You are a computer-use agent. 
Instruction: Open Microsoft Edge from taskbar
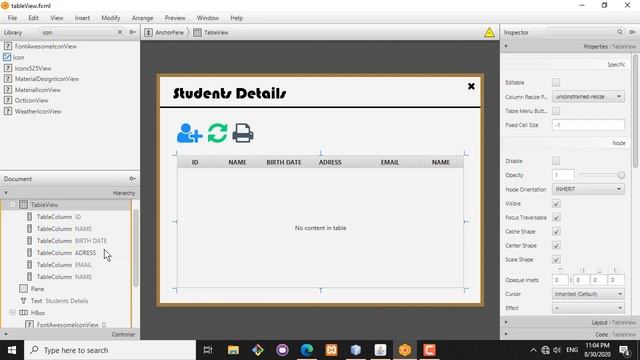(307, 350)
